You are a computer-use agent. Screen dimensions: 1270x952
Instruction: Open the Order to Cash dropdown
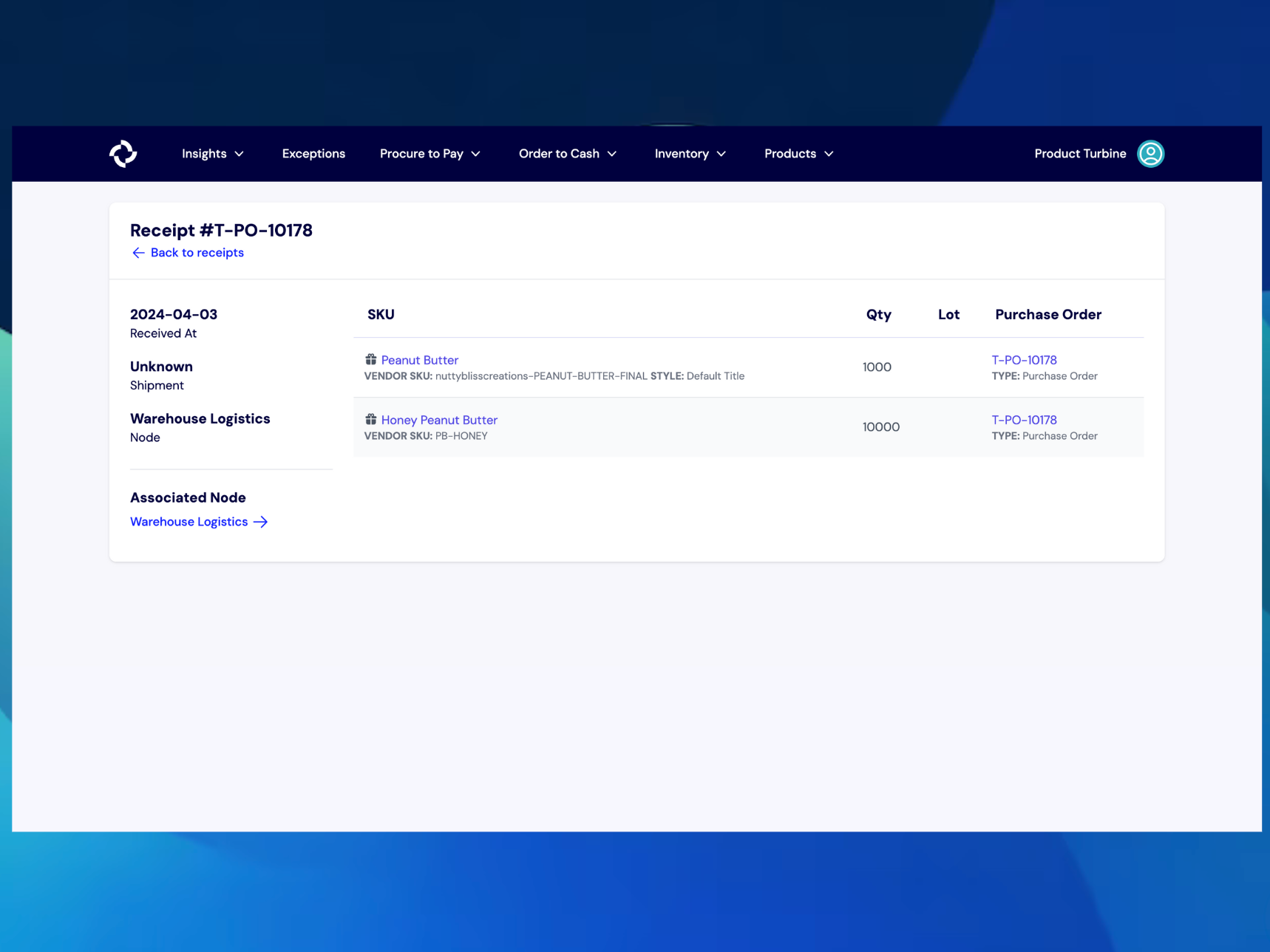567,154
